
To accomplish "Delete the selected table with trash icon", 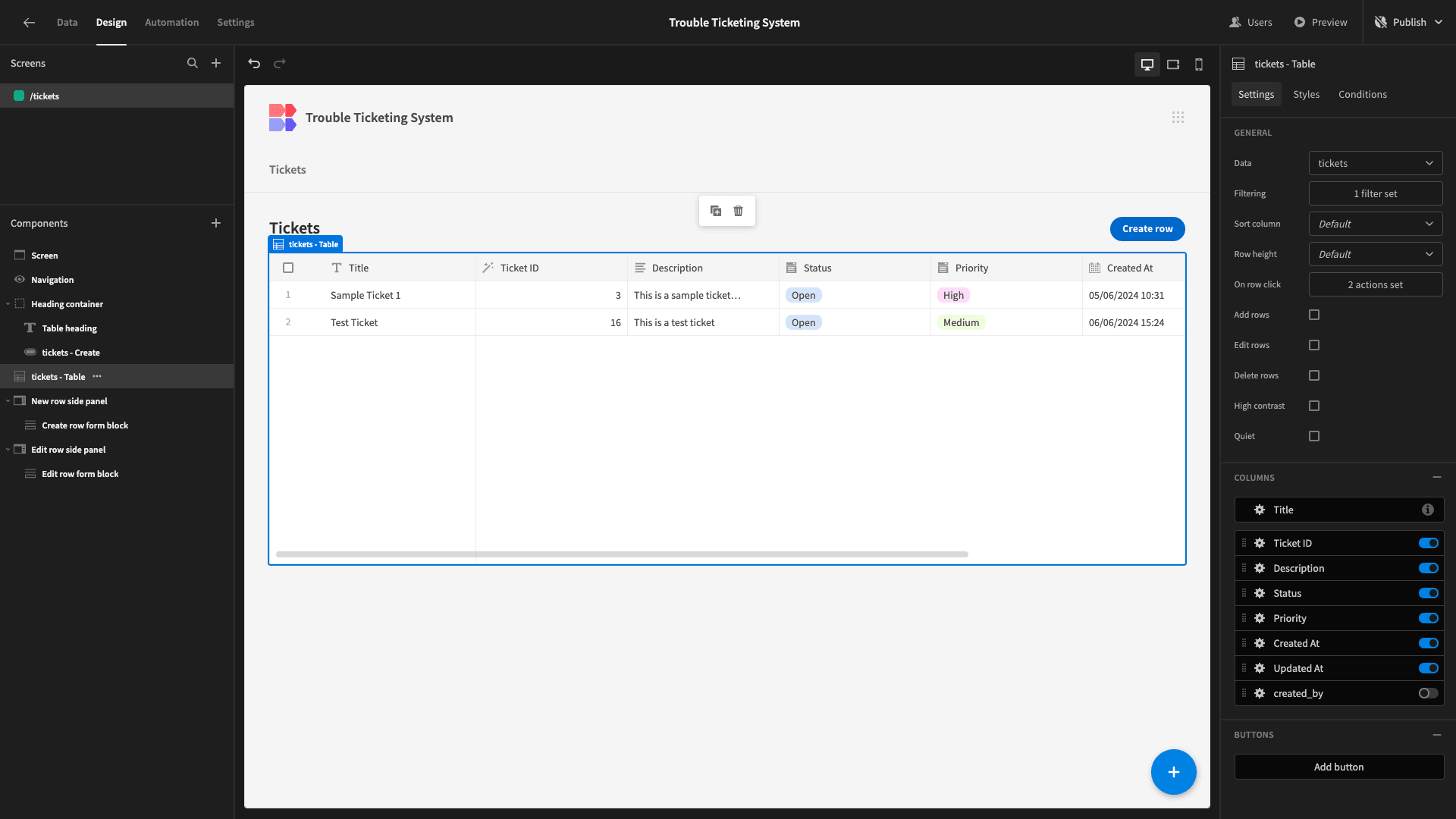I will (x=739, y=211).
